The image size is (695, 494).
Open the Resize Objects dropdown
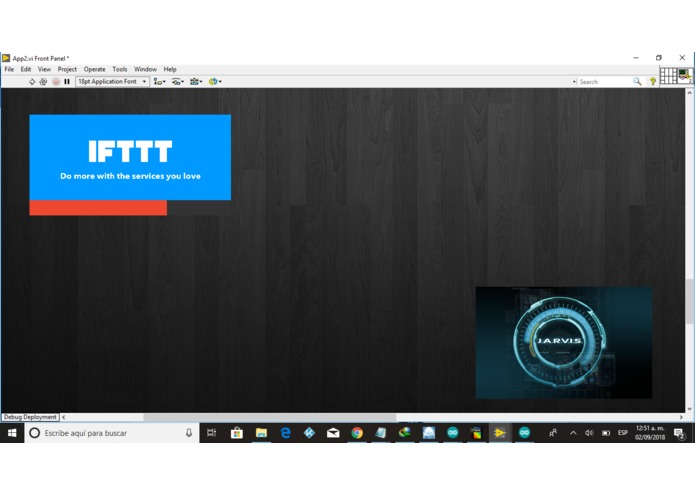point(196,82)
